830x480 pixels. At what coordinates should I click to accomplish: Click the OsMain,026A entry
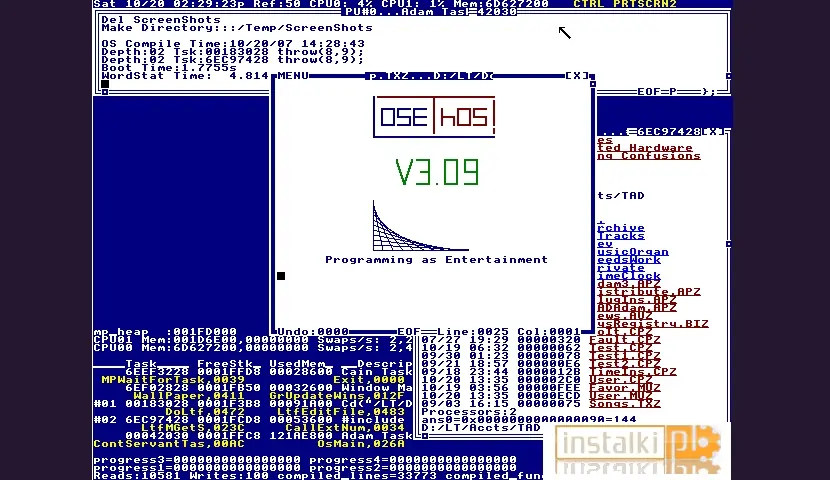click(361, 443)
